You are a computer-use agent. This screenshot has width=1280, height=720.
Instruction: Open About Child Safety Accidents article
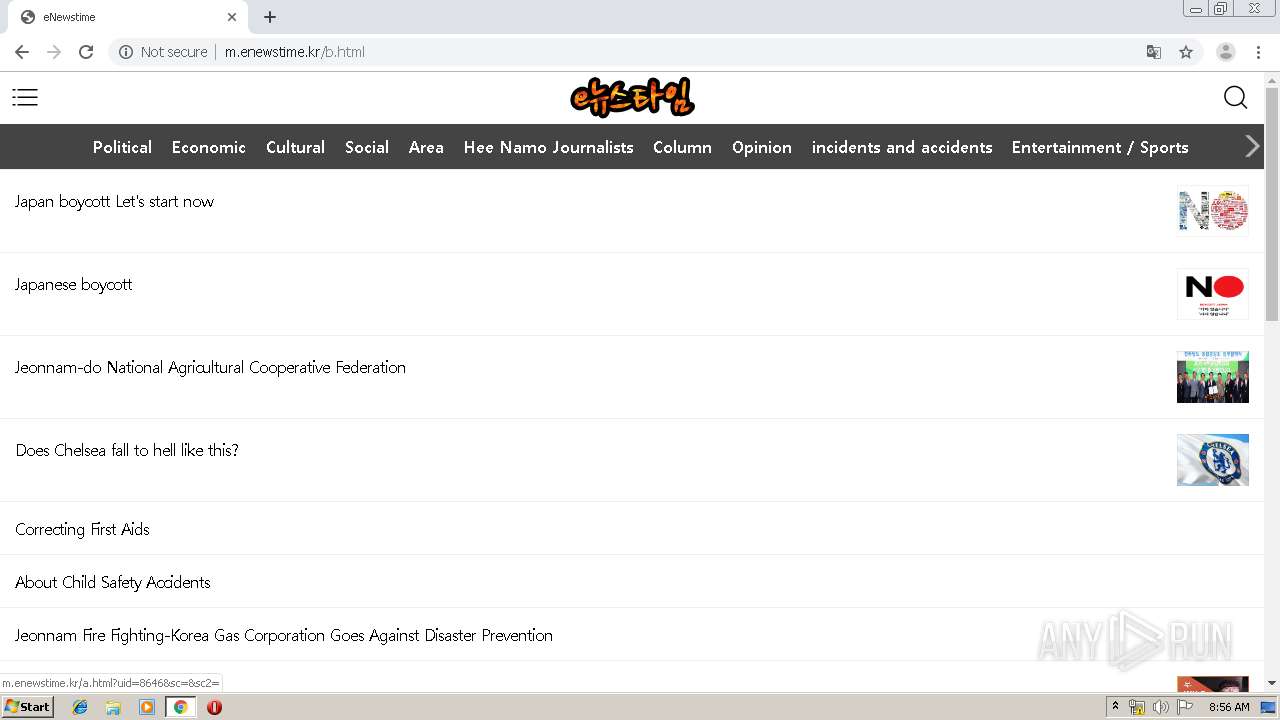[113, 582]
